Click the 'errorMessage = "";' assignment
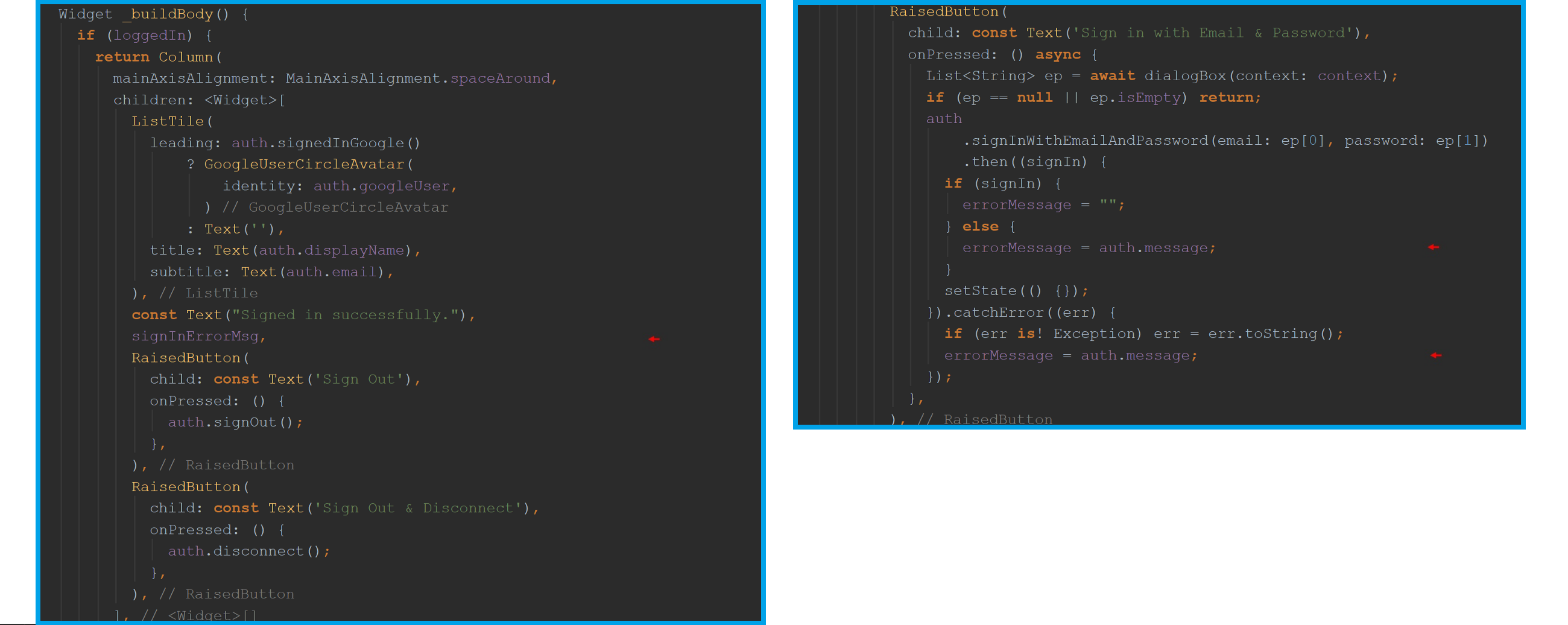The height and width of the screenshot is (625, 1568). 1043,205
